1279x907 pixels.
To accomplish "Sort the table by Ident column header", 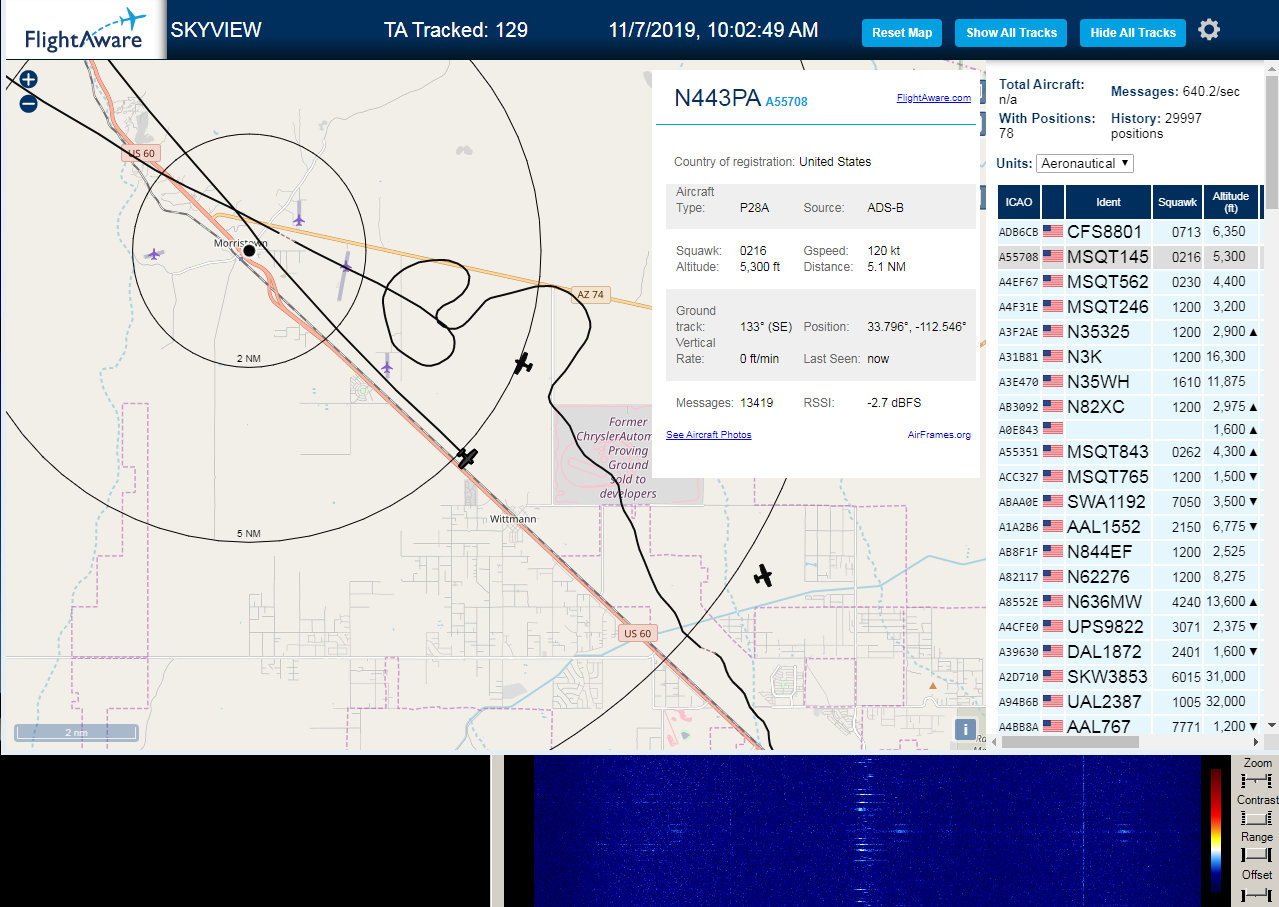I will point(1108,202).
